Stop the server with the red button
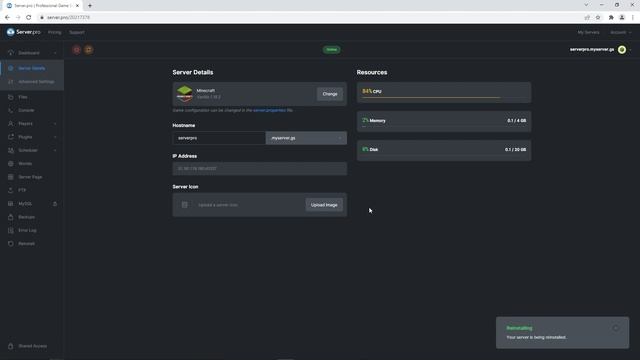Screen dimensions: 640x360 76,50
